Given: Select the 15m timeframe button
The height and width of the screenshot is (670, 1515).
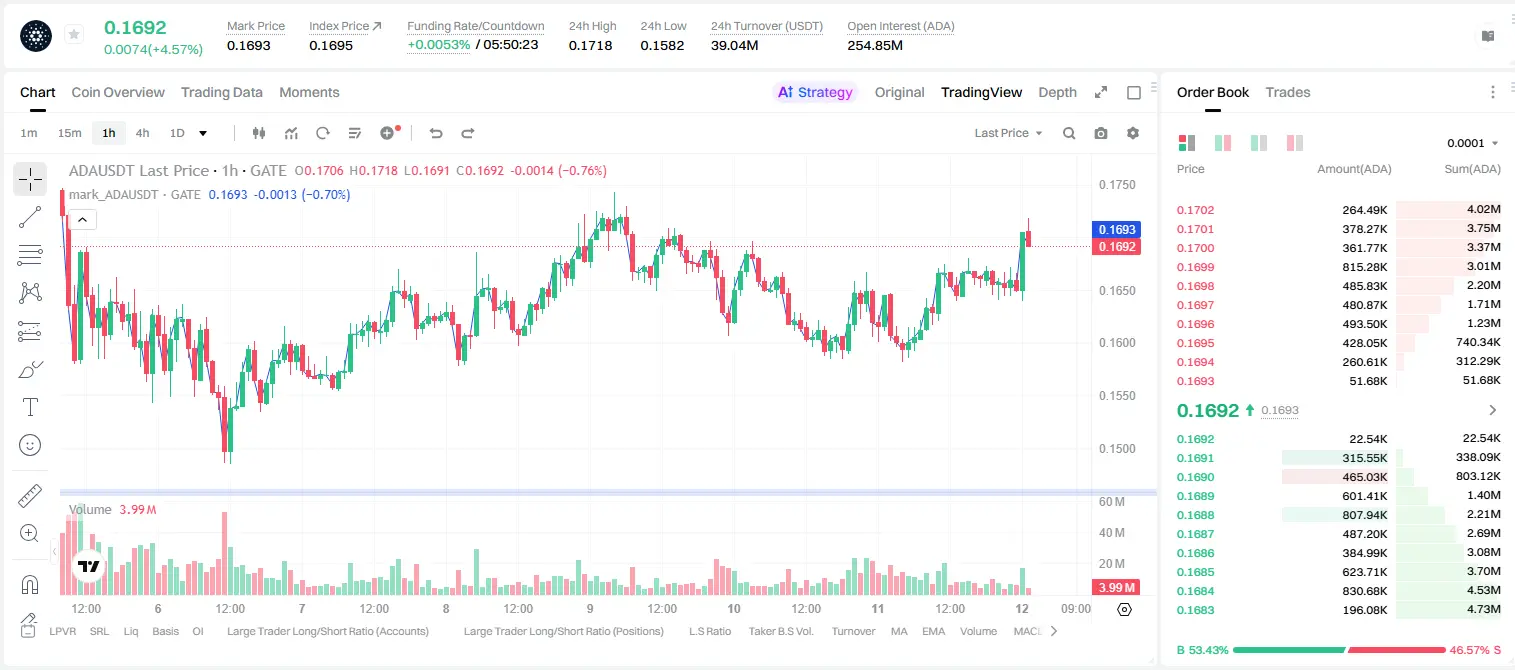Looking at the screenshot, I should (x=69, y=133).
